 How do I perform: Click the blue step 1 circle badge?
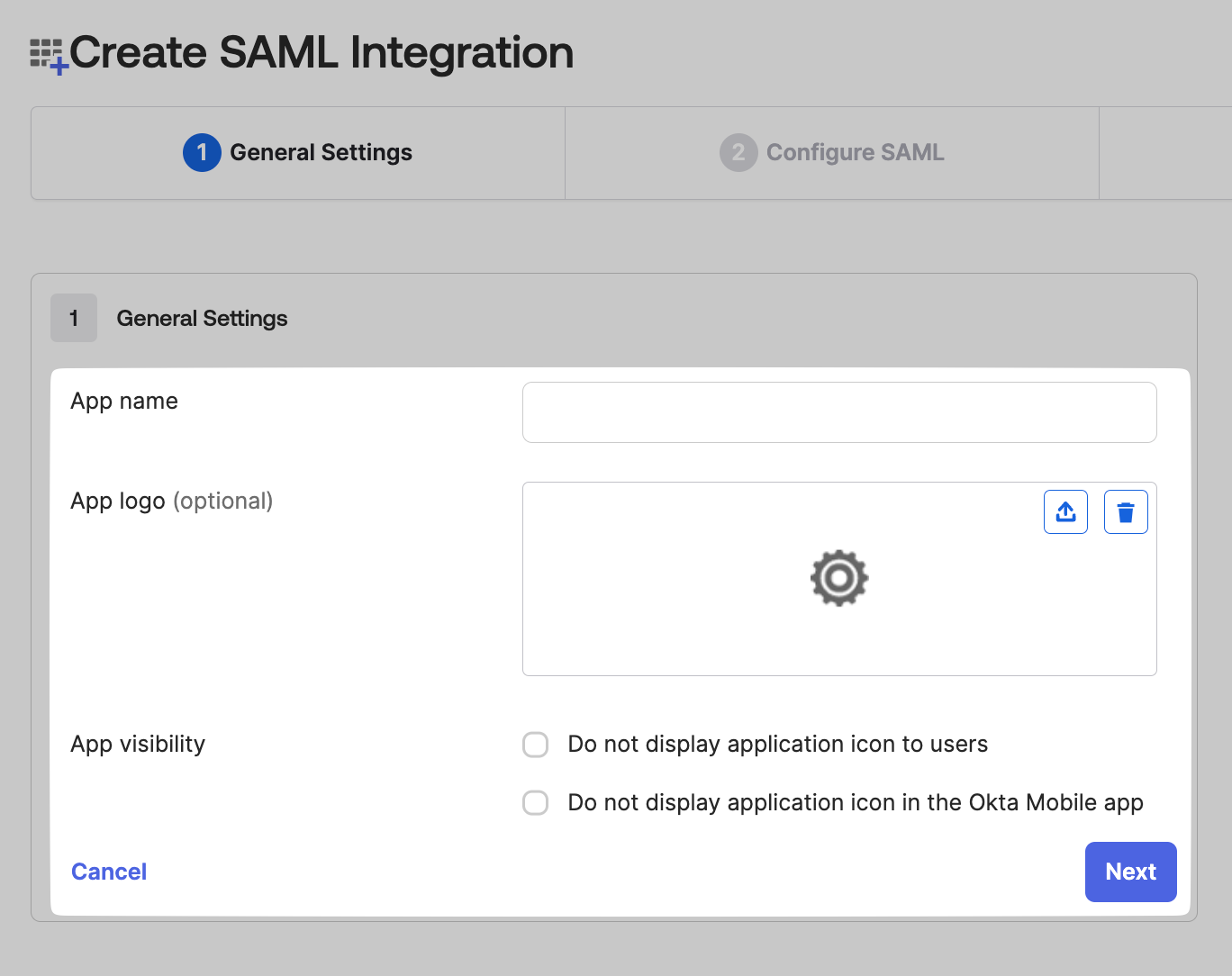click(202, 153)
